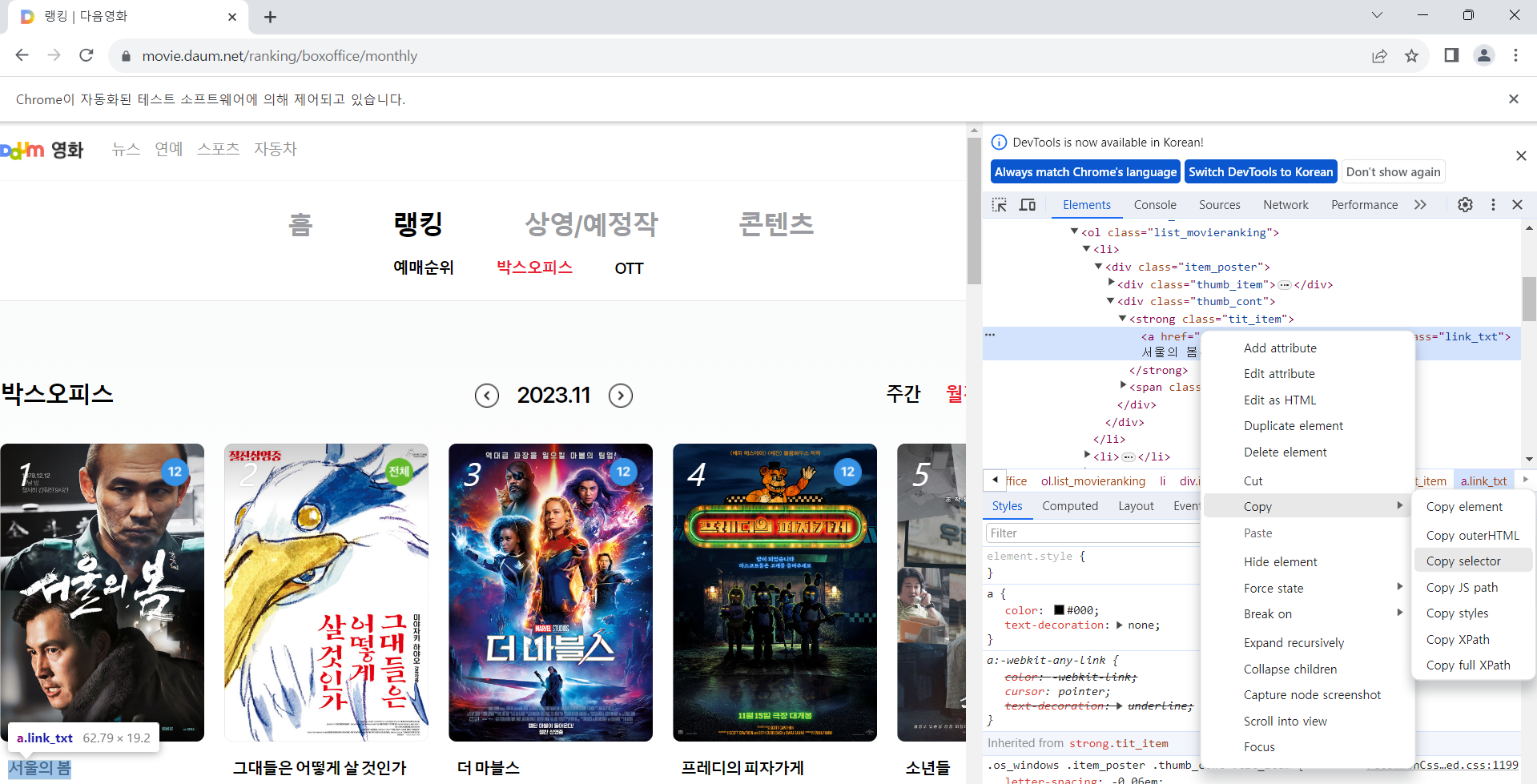Select the Layout tab
Viewport: 1537px width, 784px height.
click(1136, 506)
